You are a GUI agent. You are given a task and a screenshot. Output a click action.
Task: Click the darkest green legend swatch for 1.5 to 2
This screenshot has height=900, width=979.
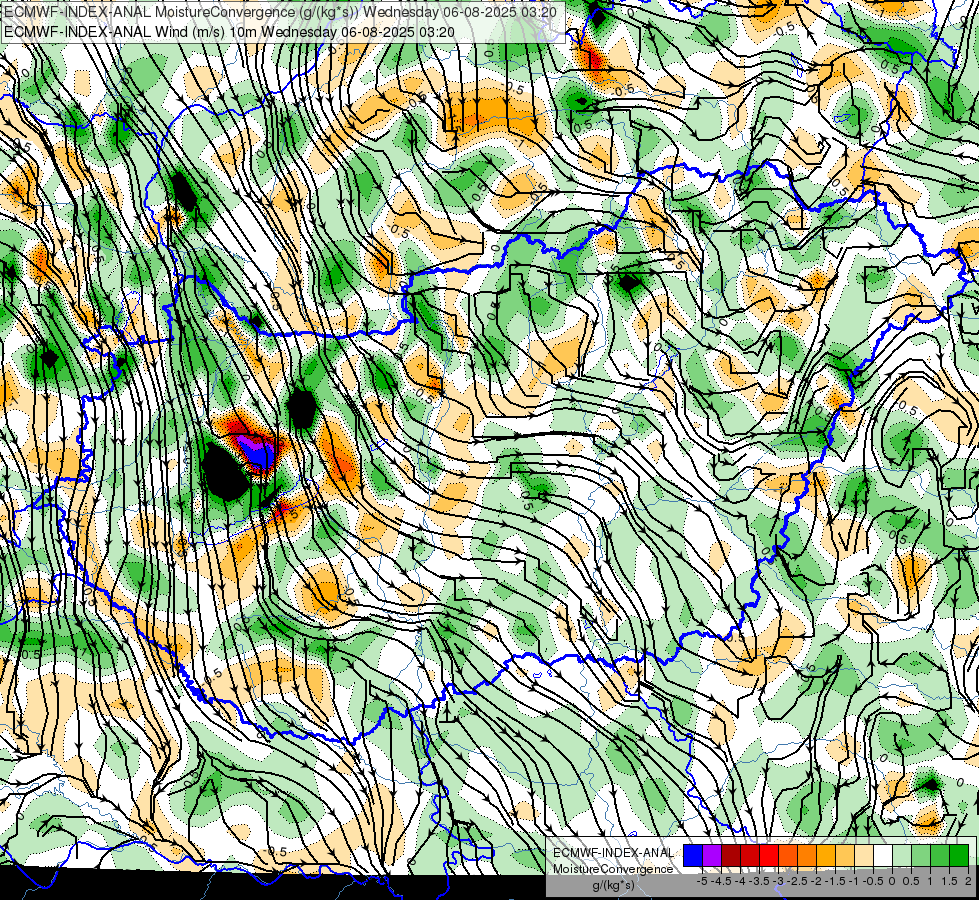click(x=959, y=855)
